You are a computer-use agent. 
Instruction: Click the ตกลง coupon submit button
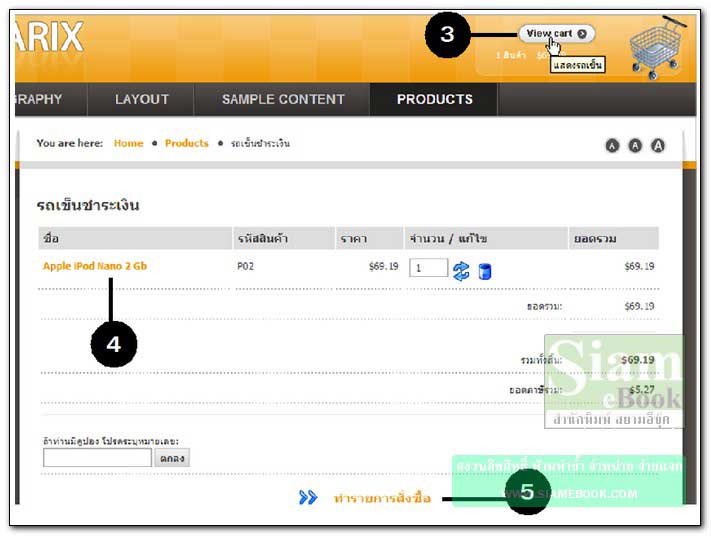(x=172, y=458)
